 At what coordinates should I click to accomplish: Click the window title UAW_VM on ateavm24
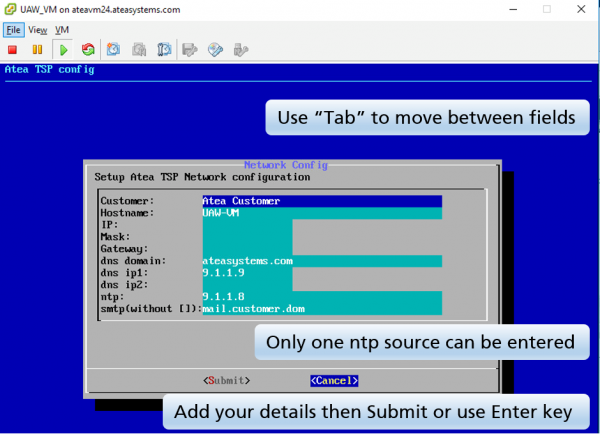pos(100,10)
